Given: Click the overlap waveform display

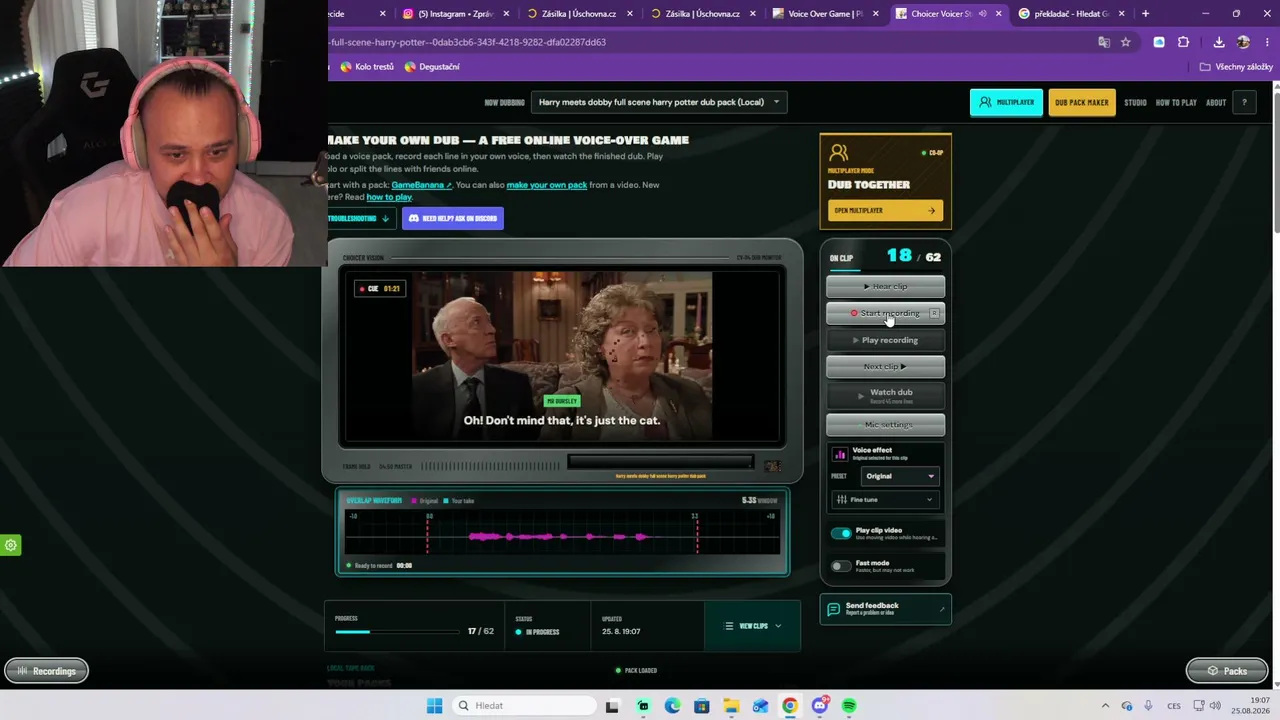Looking at the screenshot, I should 562,532.
